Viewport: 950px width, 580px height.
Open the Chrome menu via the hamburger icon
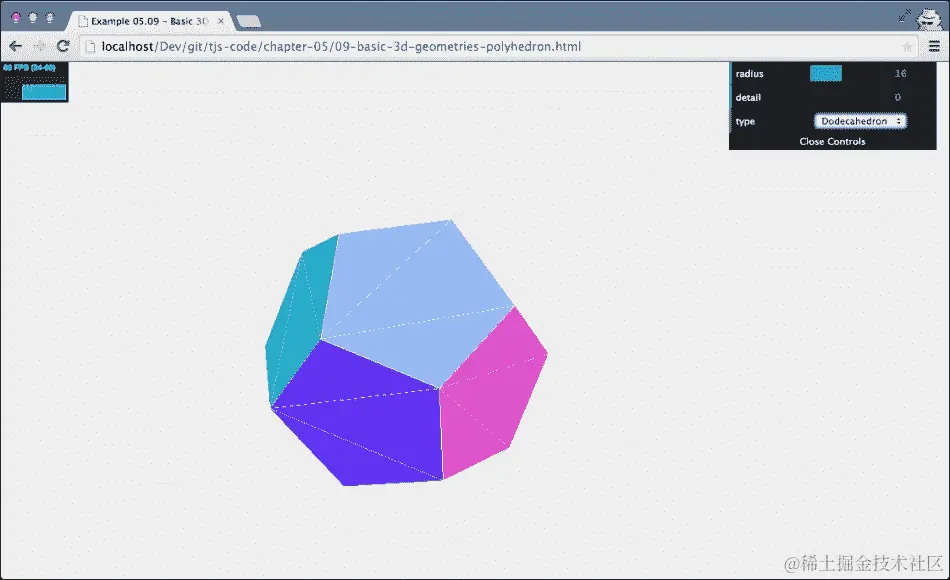pos(936,45)
